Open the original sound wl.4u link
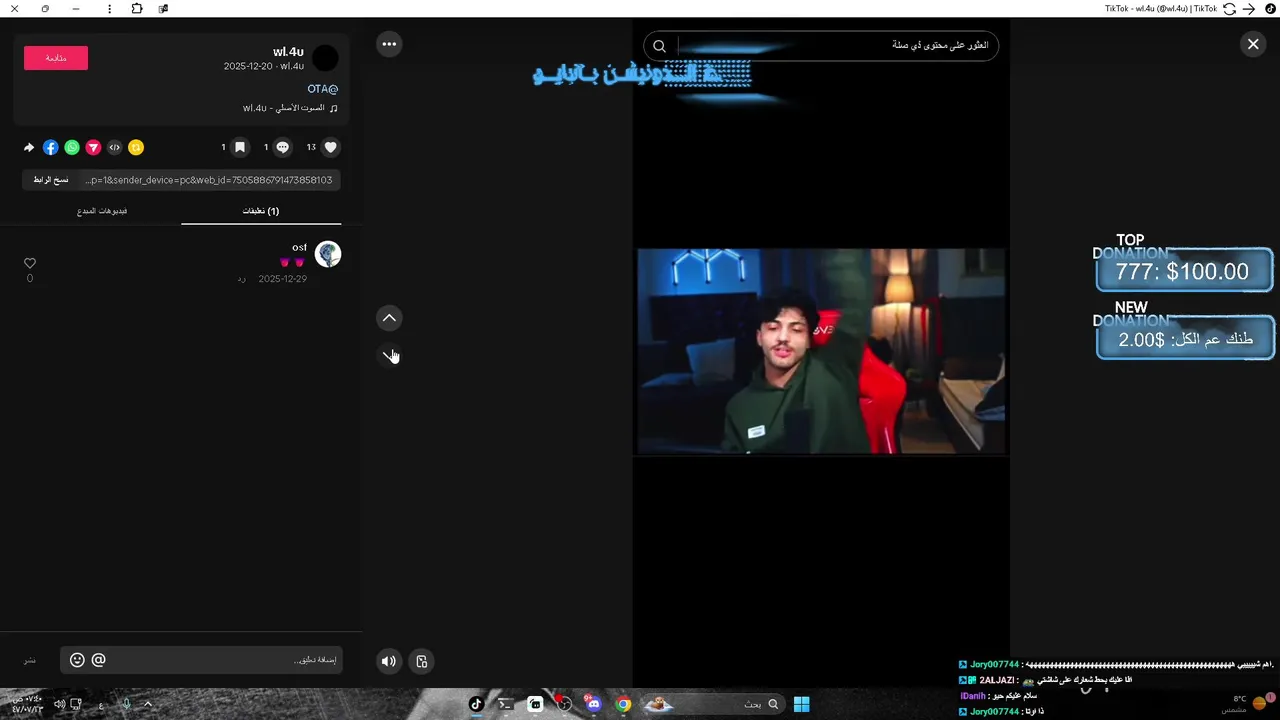The height and width of the screenshot is (720, 1280). 290,108
